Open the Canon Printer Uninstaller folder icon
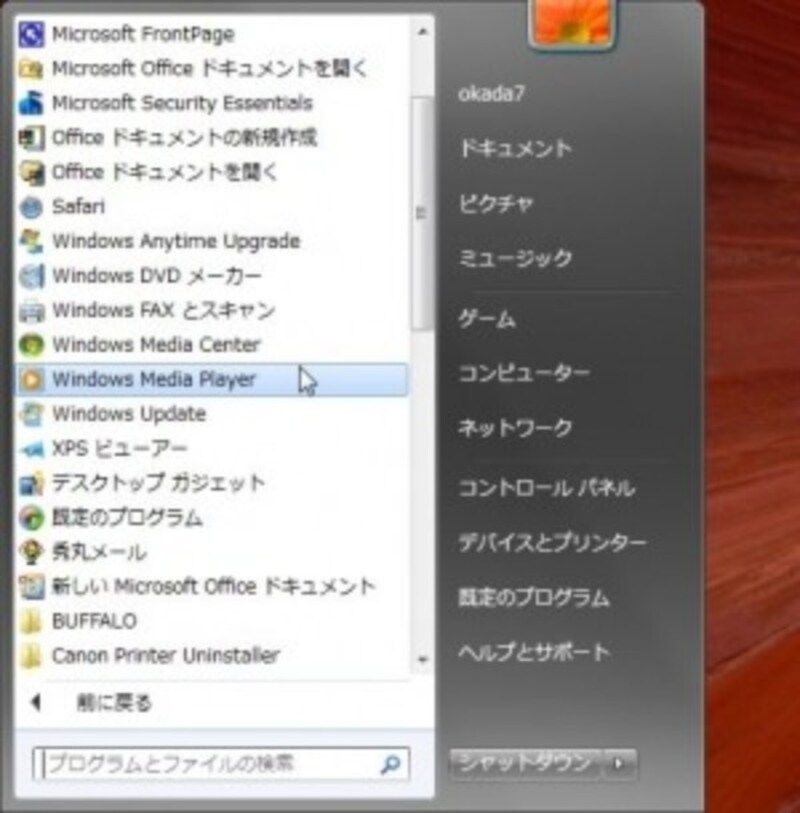 [31, 656]
